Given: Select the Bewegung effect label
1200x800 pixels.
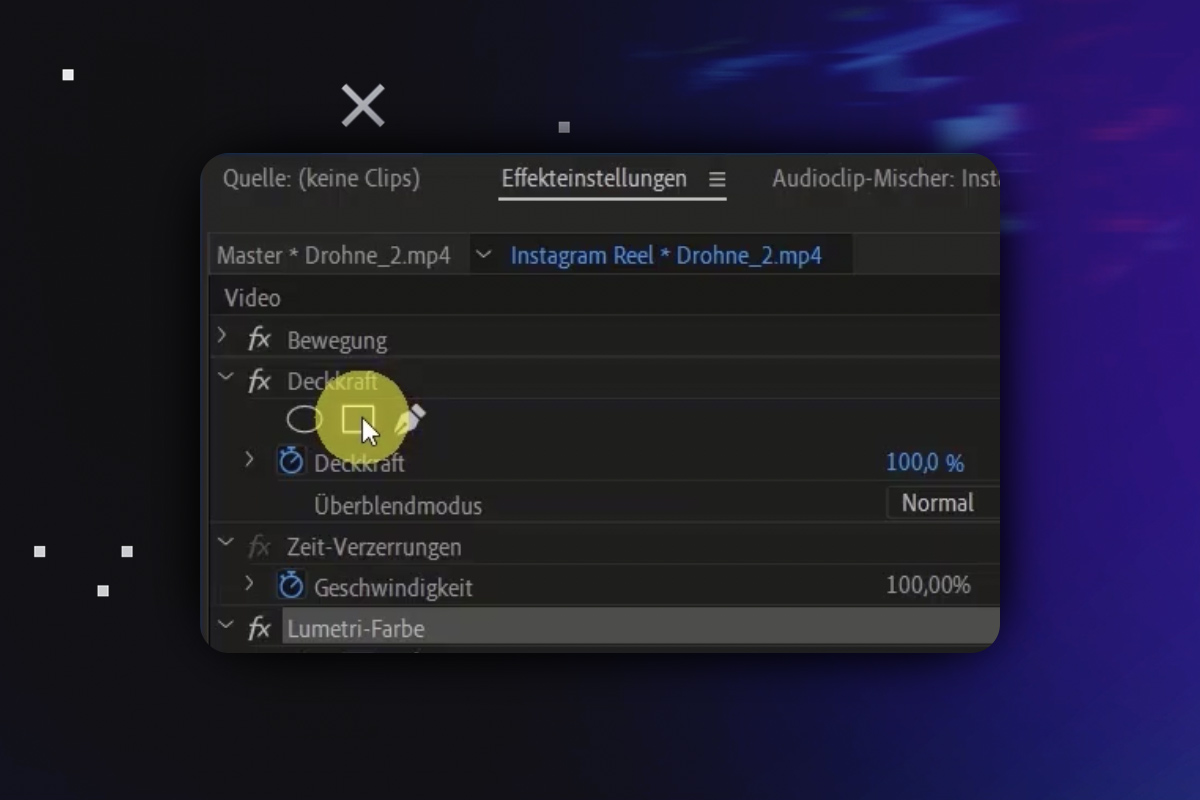Looking at the screenshot, I should (337, 341).
